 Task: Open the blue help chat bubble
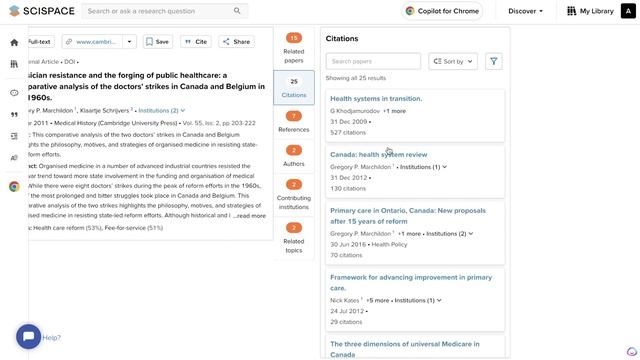point(29,337)
